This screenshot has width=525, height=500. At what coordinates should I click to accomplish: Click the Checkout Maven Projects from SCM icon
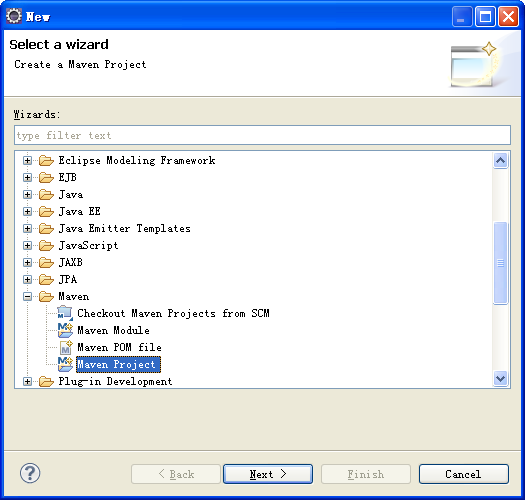pos(65,313)
